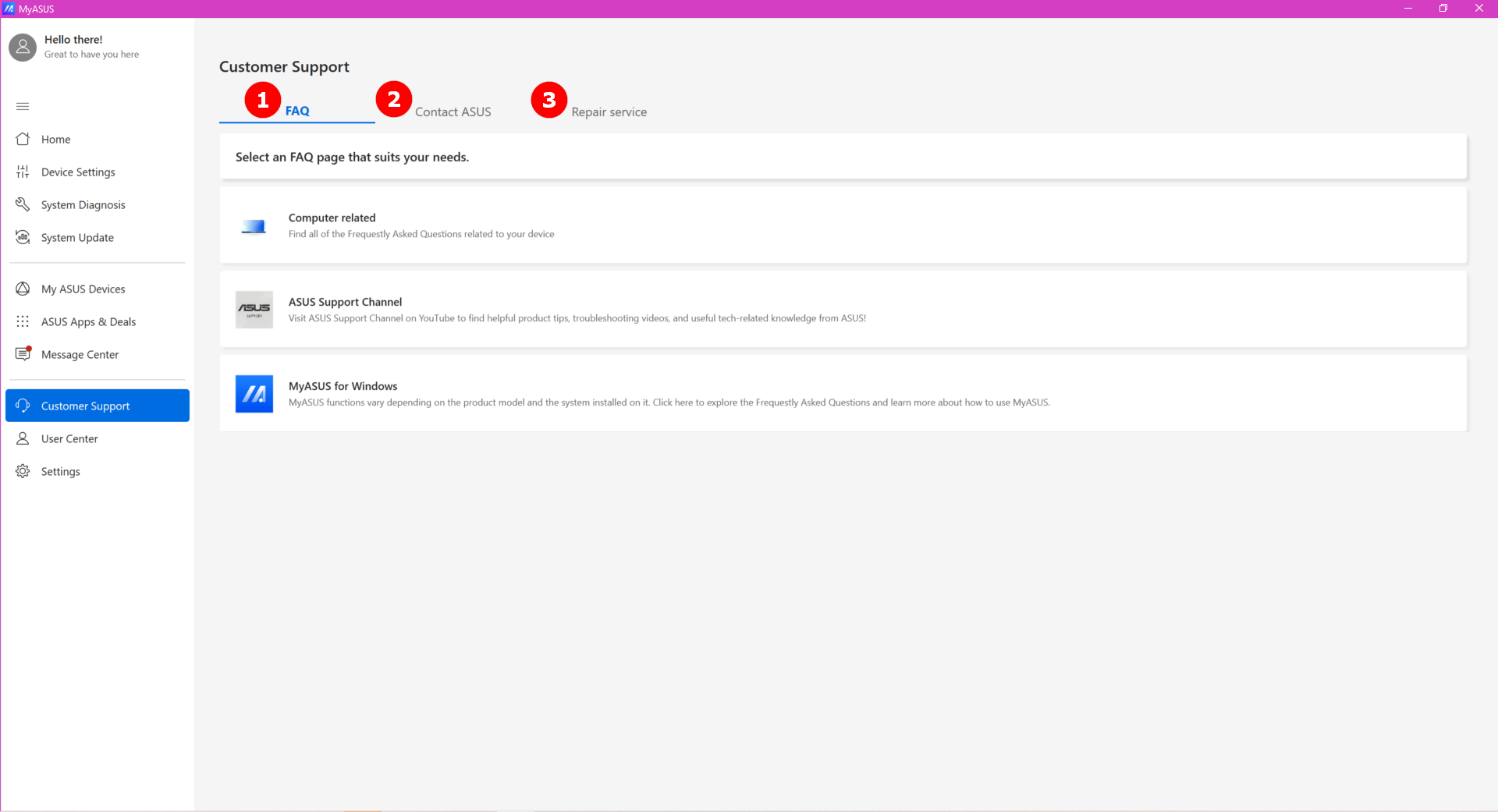This screenshot has height=812, width=1498.
Task: Switch to the FAQ tab
Action: 296,111
